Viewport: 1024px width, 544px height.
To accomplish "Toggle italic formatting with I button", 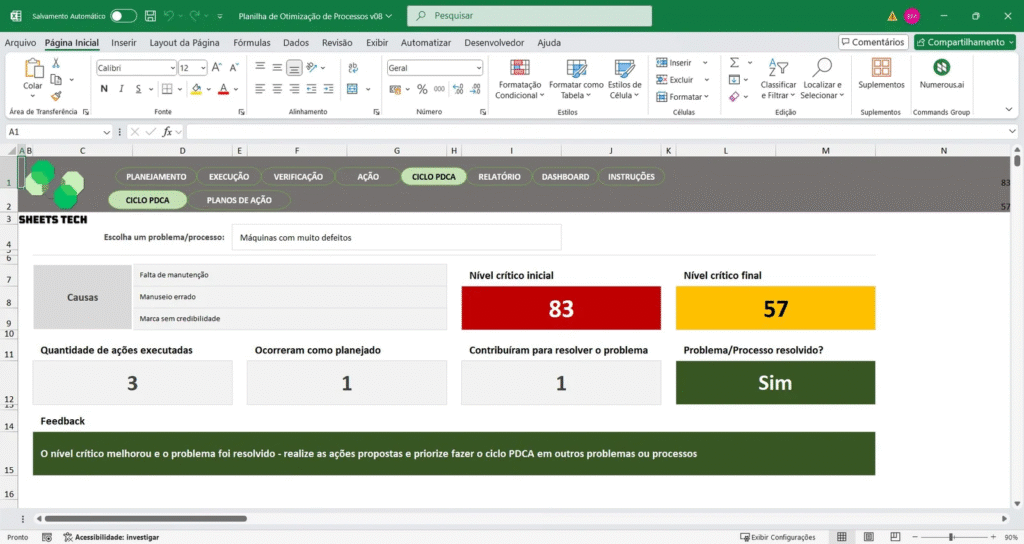I will pyautogui.click(x=121, y=89).
